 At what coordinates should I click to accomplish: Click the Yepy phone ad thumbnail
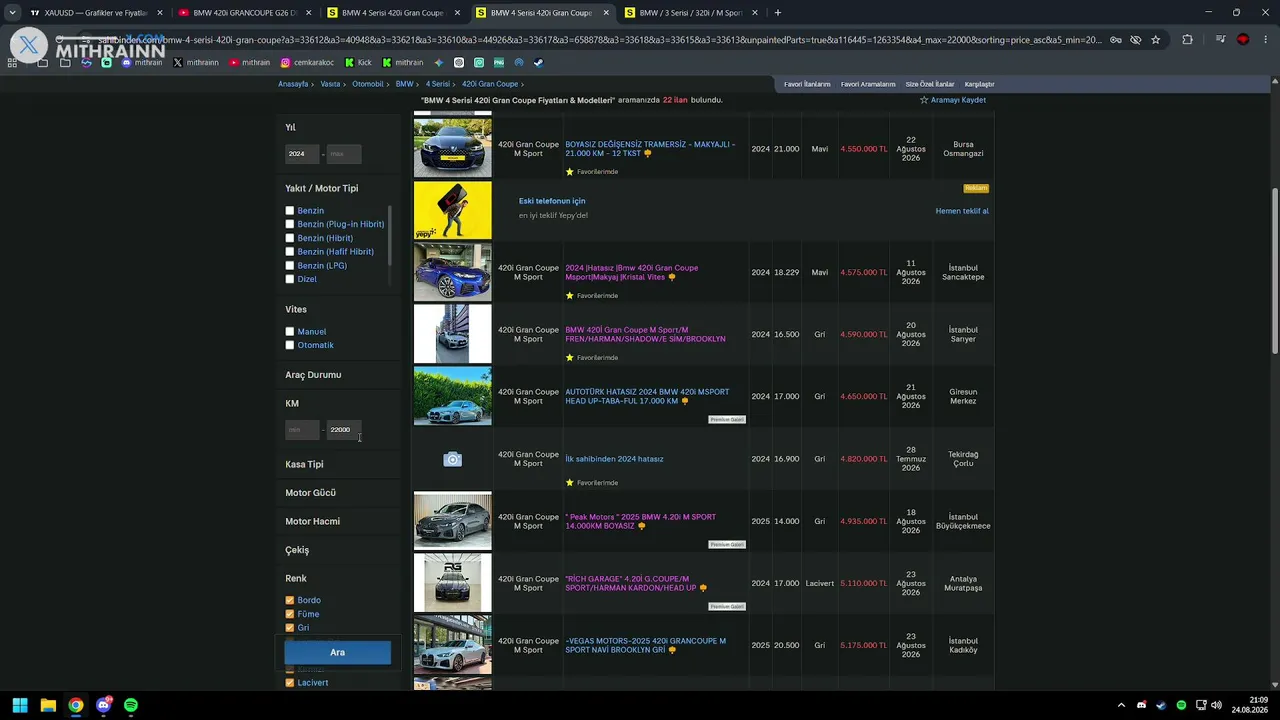point(453,210)
